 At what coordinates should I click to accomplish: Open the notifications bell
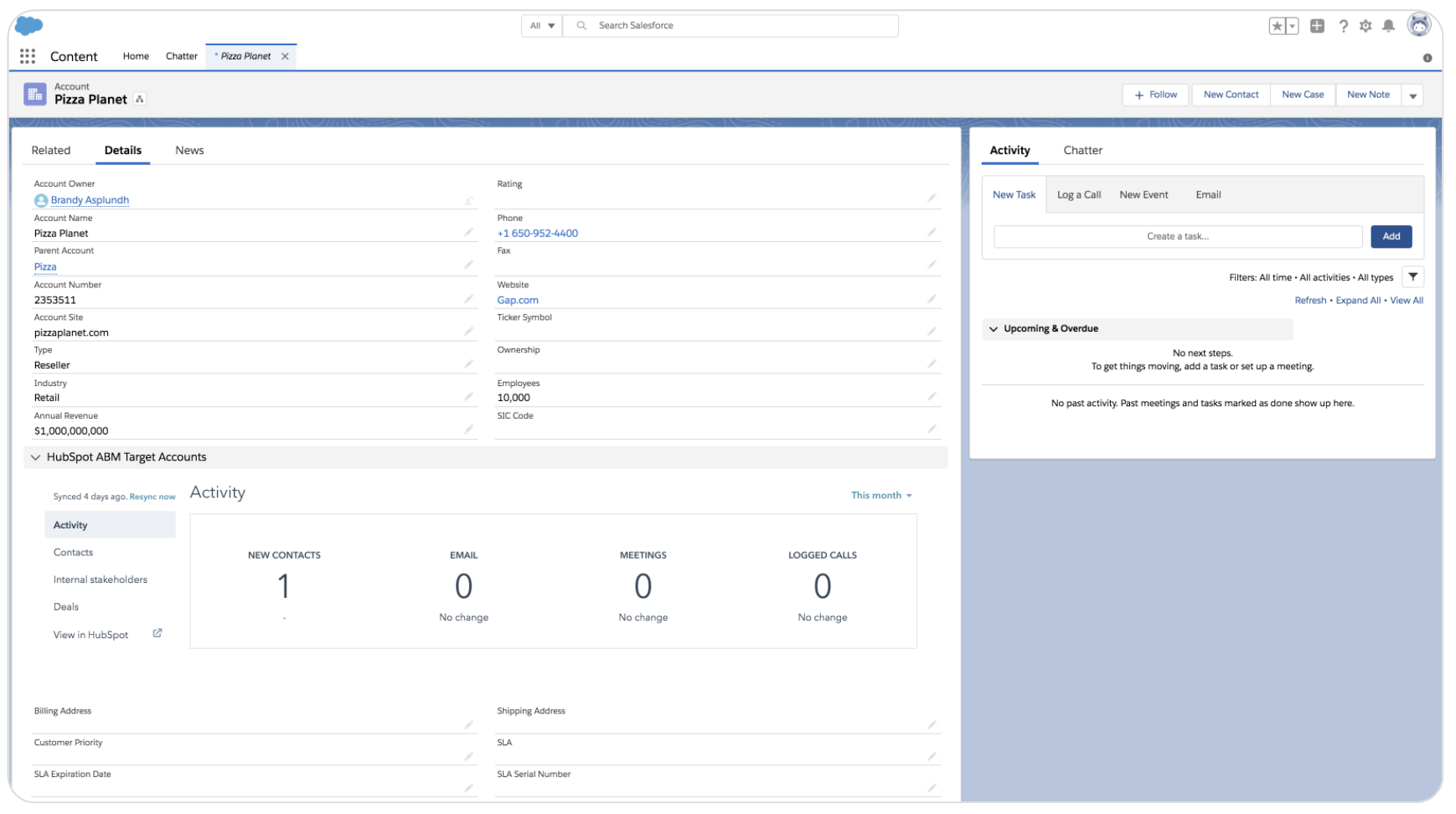pos(1388,26)
